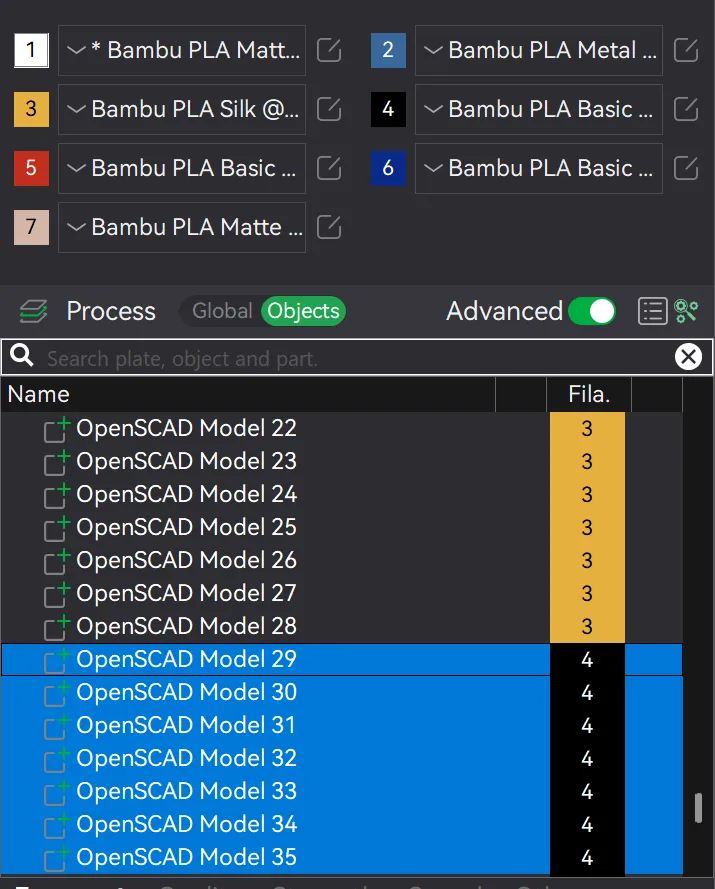715x889 pixels.
Task: Clear the object search field
Action: [x=688, y=357]
